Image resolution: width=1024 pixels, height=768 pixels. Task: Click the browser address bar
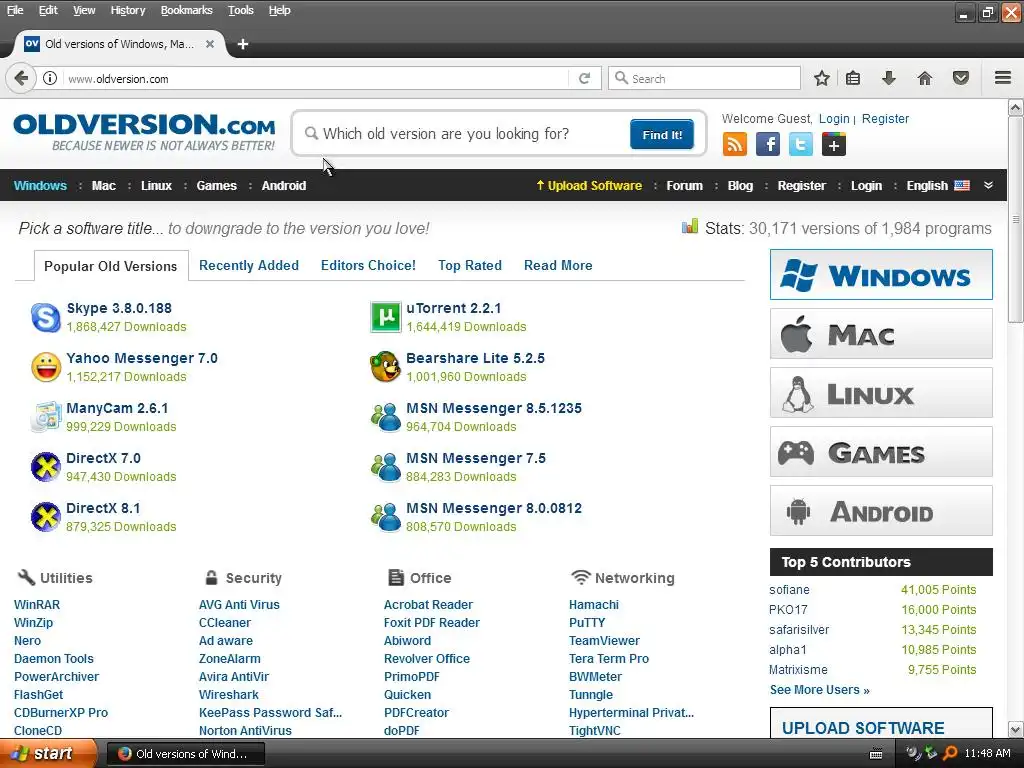pos(317,78)
